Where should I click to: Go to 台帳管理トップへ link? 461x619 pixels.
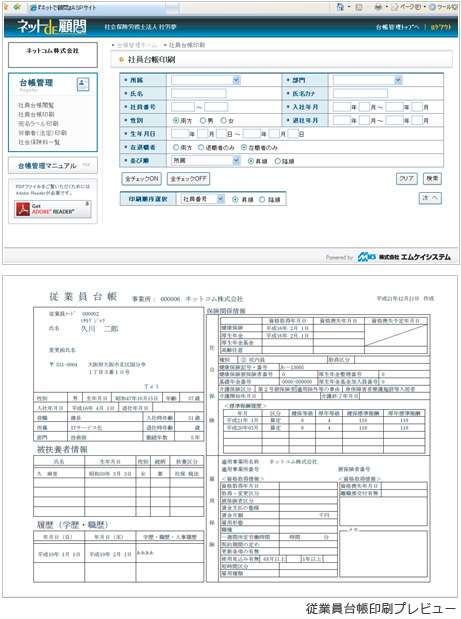(397, 27)
